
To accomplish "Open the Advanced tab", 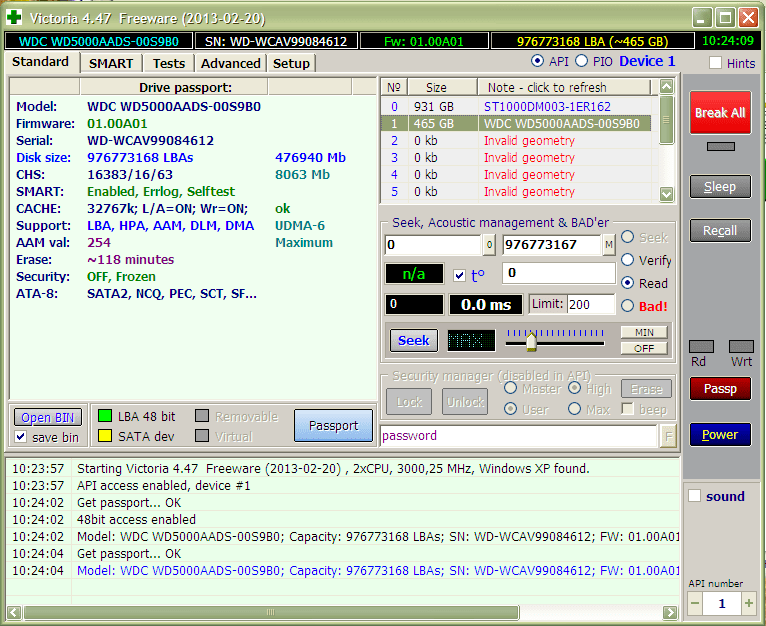I will coord(231,64).
